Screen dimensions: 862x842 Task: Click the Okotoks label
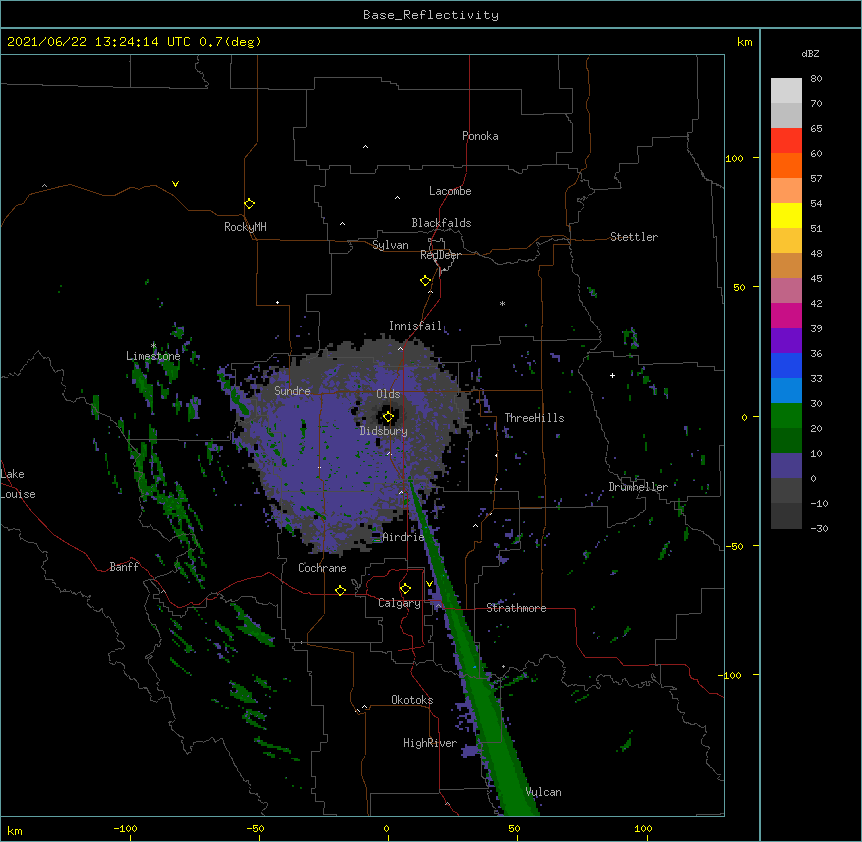[x=412, y=700]
